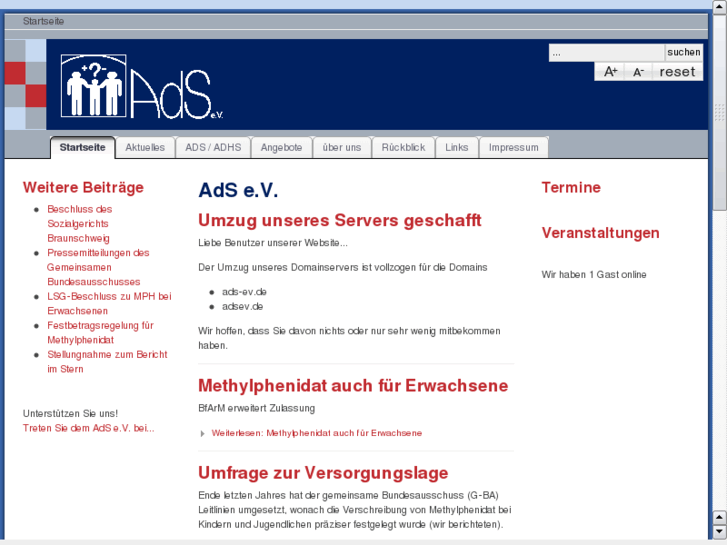
Task: Click the Veranstaltungen heading
Action: pyautogui.click(x=600, y=233)
